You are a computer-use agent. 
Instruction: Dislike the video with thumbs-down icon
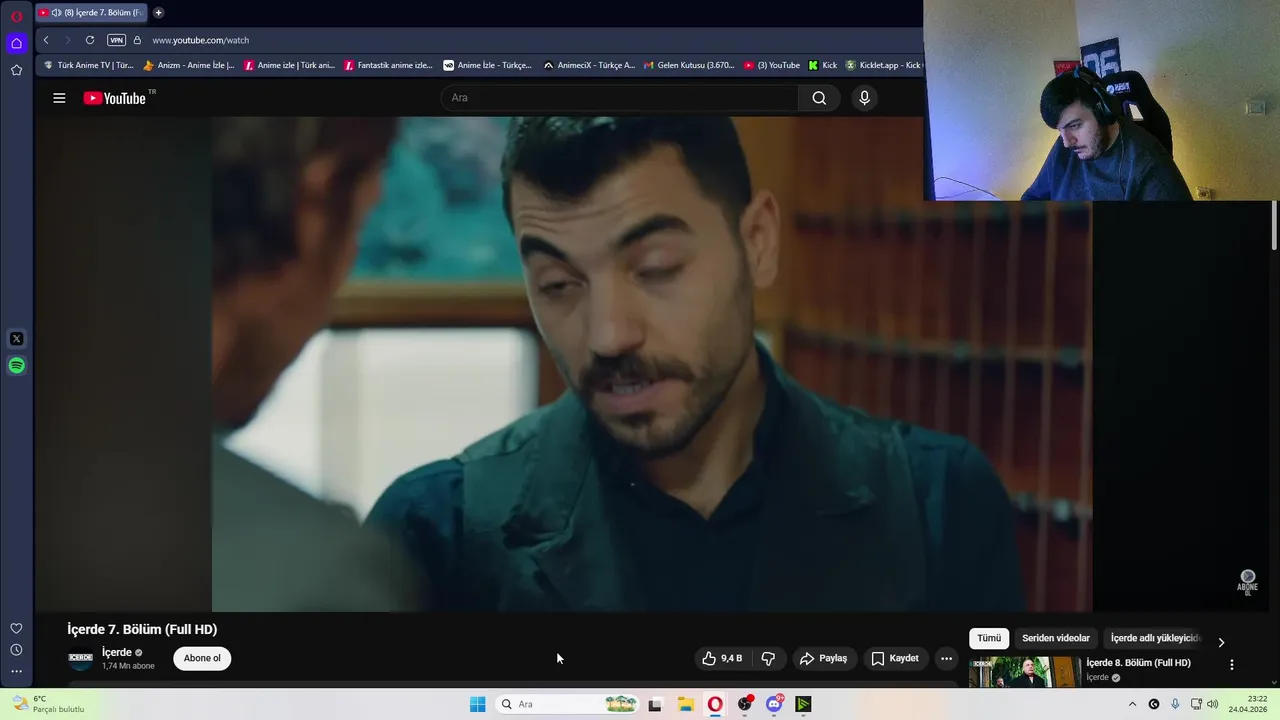click(768, 658)
